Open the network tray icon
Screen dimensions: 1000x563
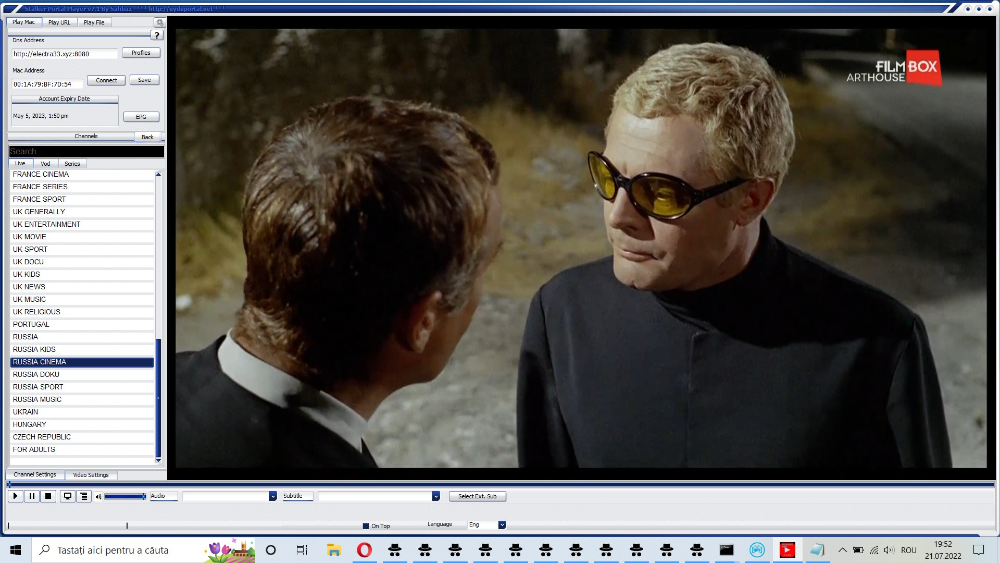(874, 550)
